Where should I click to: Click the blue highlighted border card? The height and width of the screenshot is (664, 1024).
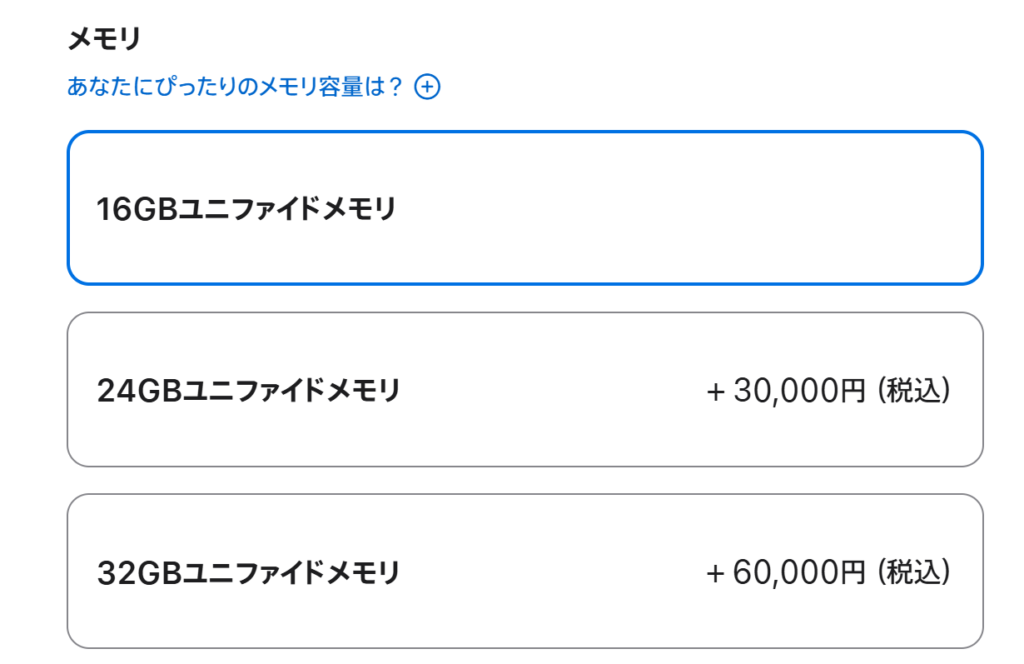[x=525, y=208]
